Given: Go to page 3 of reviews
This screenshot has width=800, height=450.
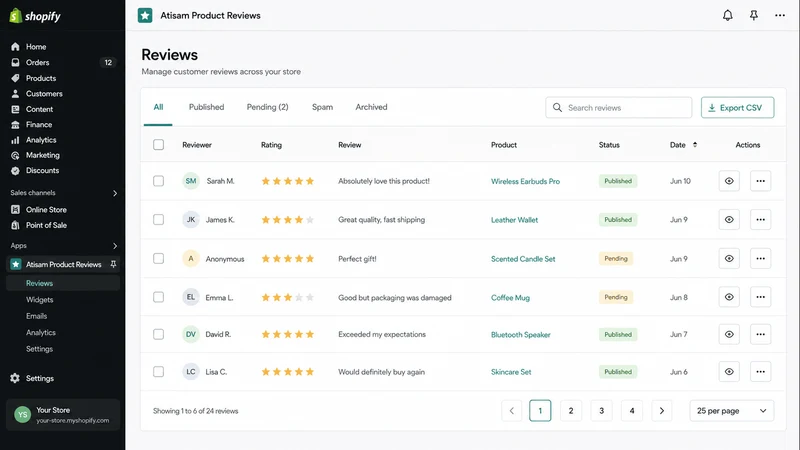Looking at the screenshot, I should (602, 411).
